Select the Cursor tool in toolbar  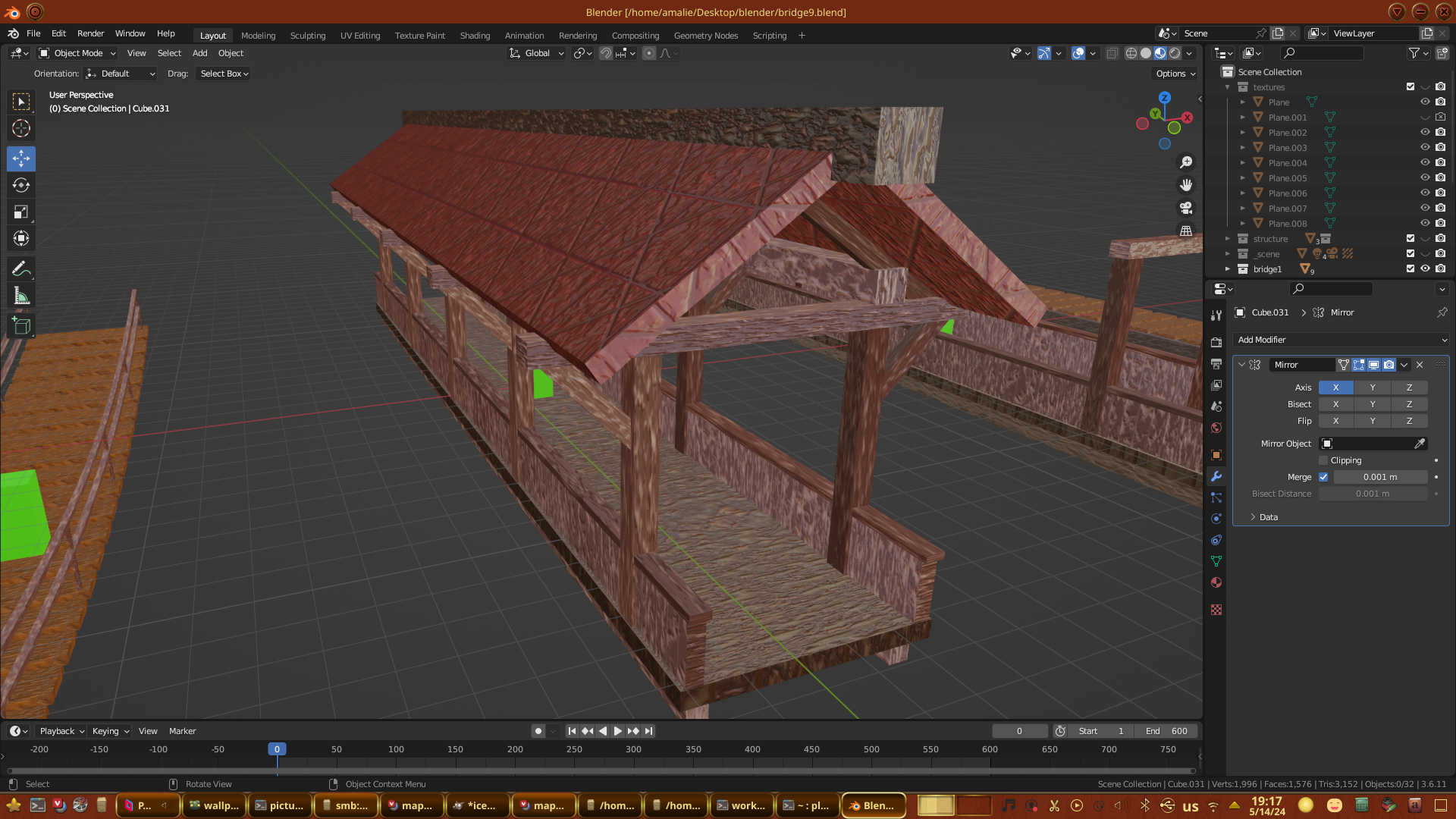[x=21, y=128]
